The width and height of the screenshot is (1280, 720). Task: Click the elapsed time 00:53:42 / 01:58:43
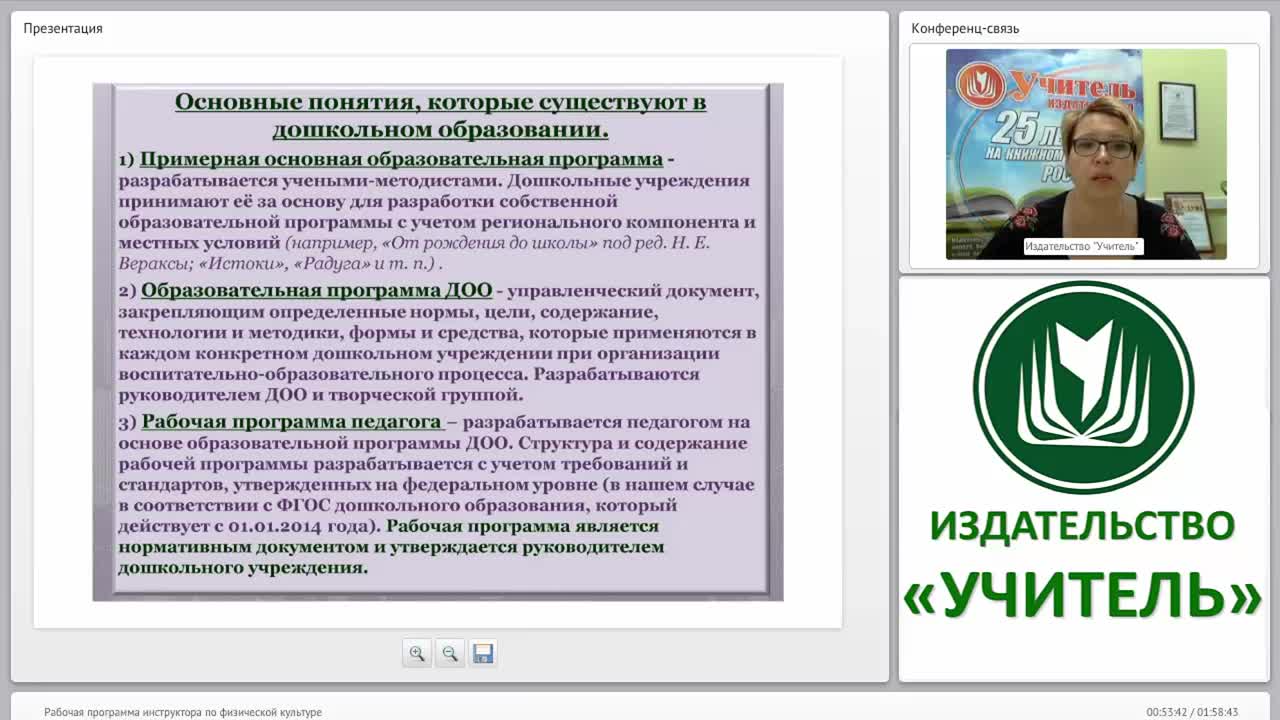click(x=1192, y=712)
